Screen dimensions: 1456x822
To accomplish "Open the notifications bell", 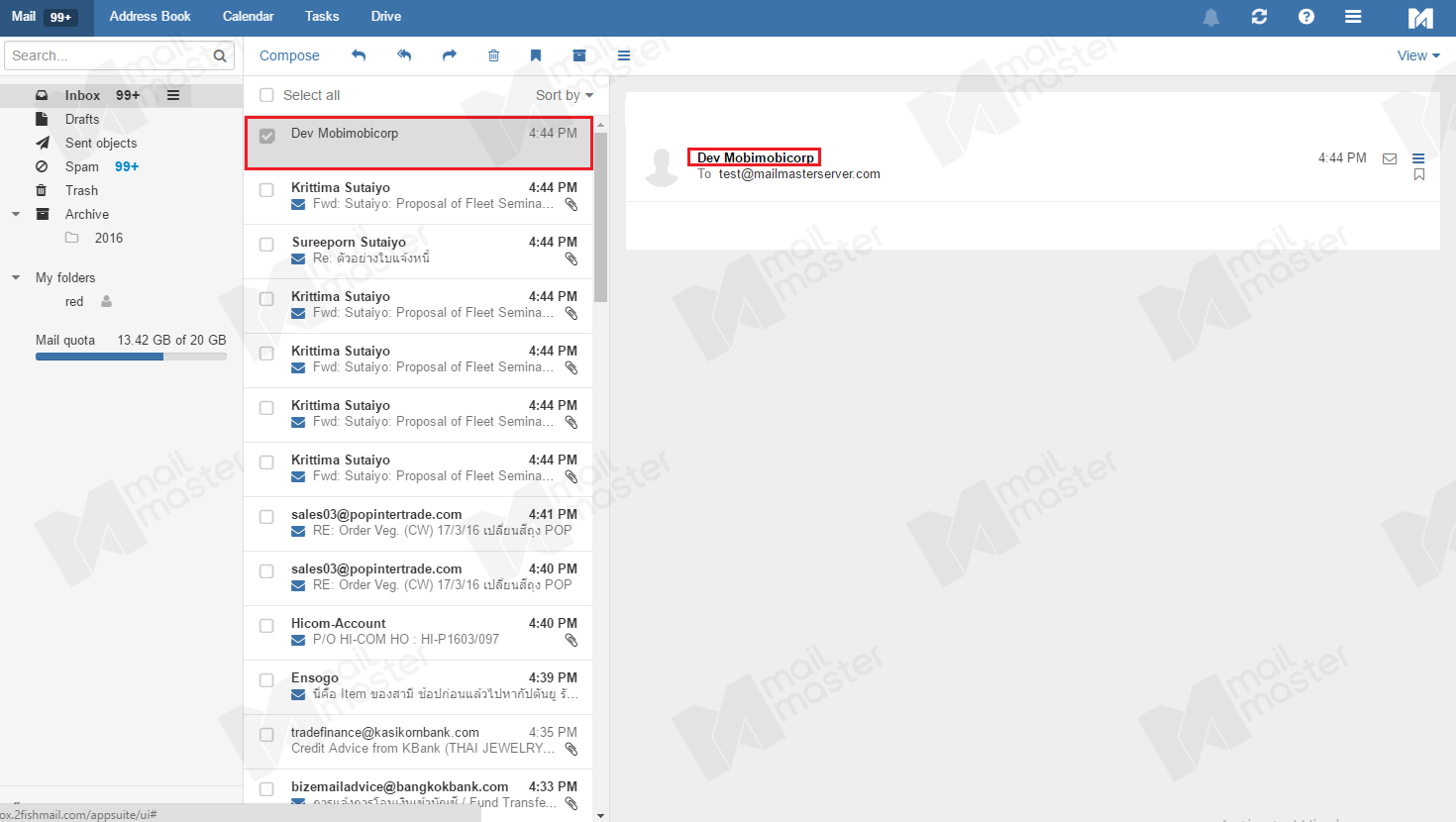I will pyautogui.click(x=1210, y=17).
